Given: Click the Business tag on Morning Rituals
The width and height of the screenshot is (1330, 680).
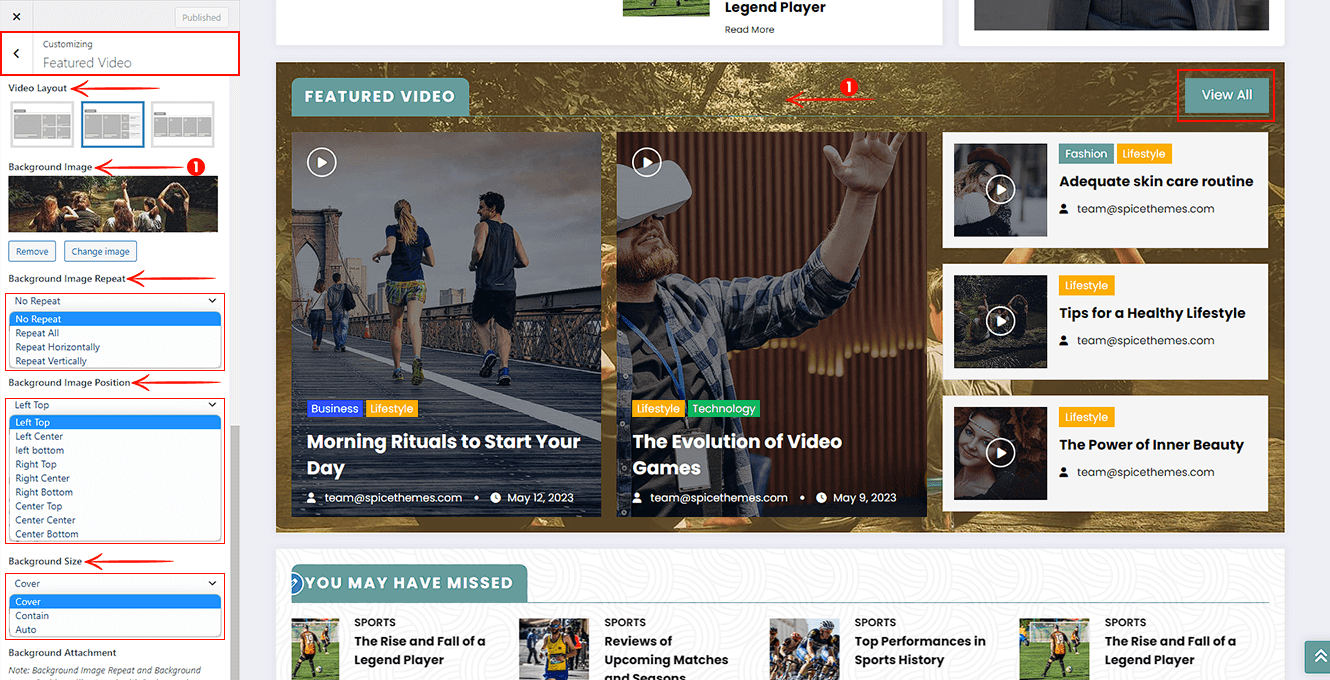Looking at the screenshot, I should pos(334,409).
